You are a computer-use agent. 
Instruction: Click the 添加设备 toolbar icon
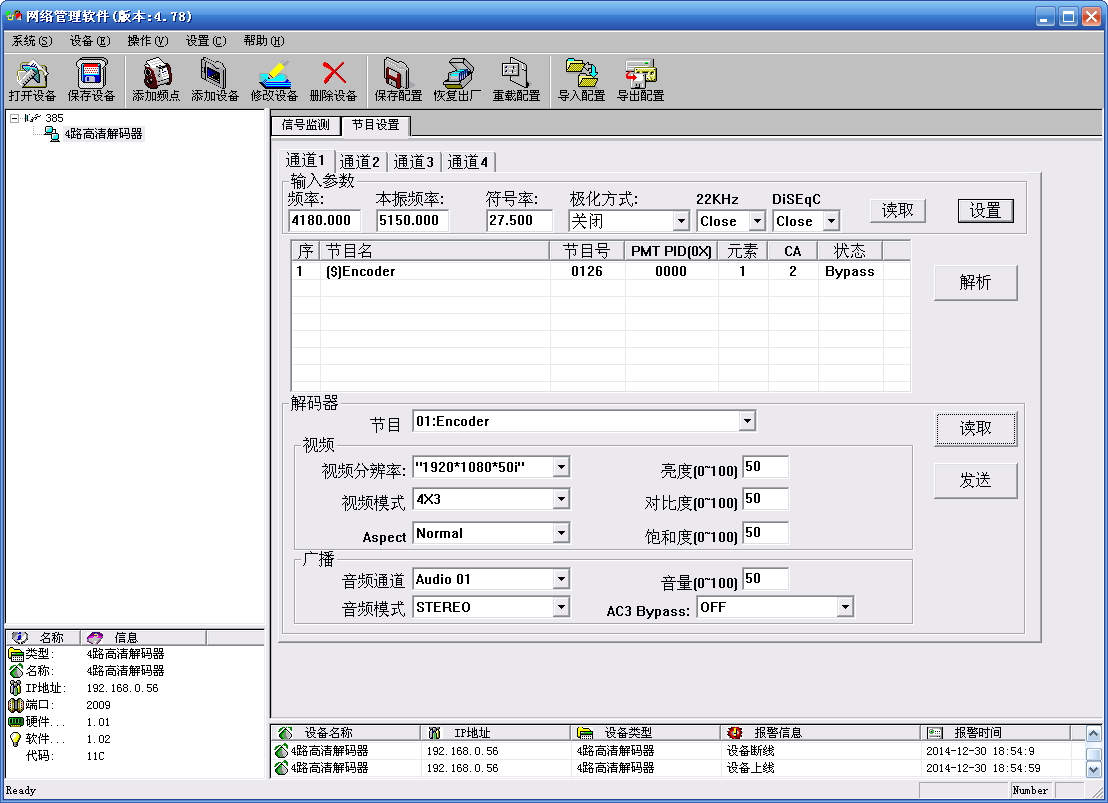215,73
